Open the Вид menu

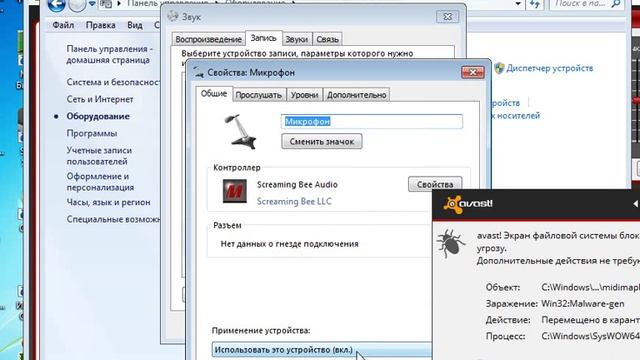[x=135, y=25]
